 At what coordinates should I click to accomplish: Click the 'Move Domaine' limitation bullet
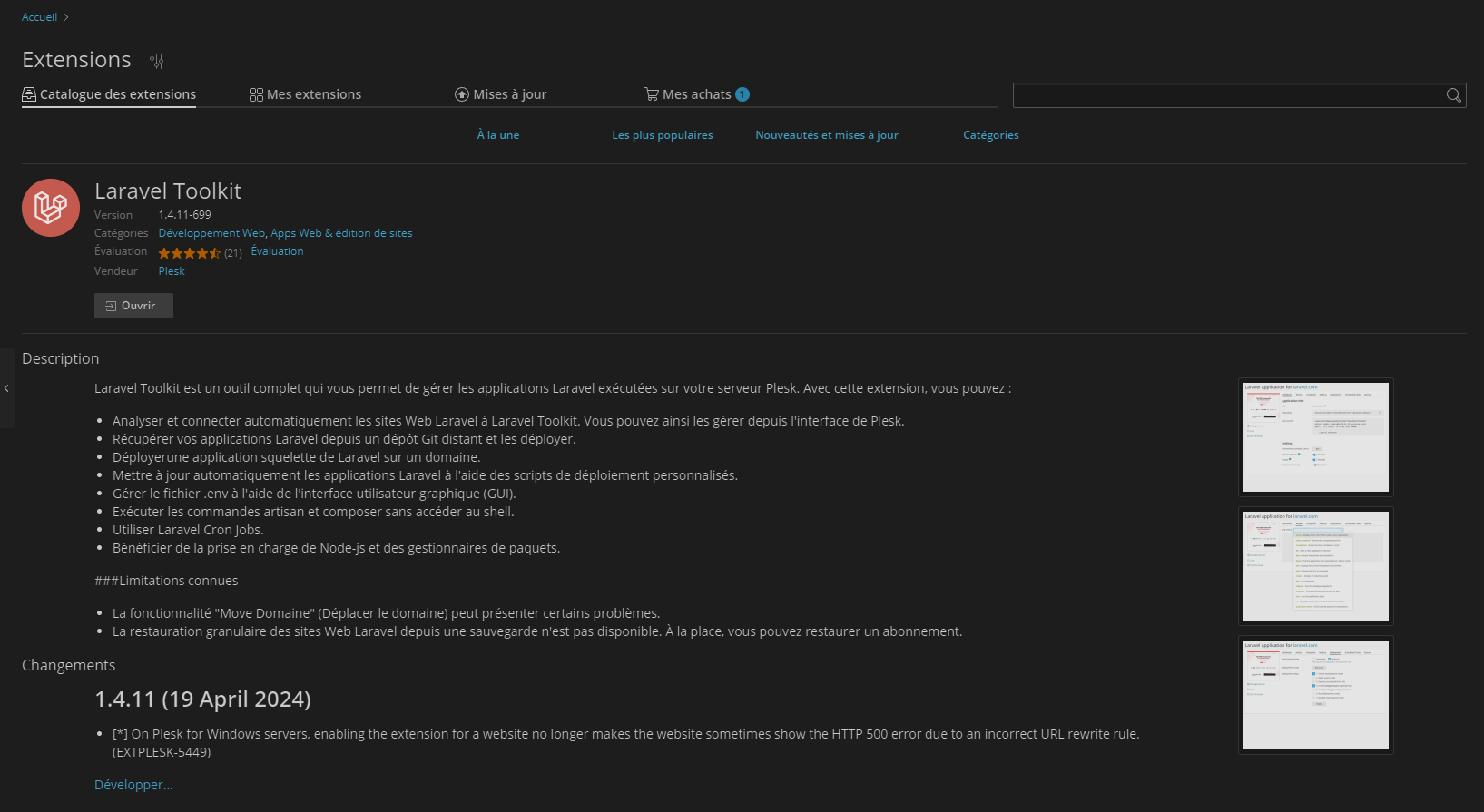point(386,613)
